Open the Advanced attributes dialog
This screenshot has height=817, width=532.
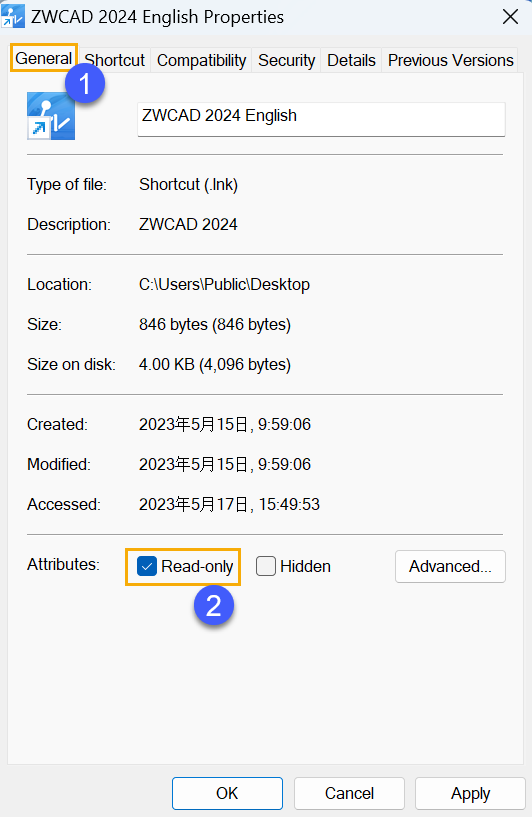click(450, 566)
